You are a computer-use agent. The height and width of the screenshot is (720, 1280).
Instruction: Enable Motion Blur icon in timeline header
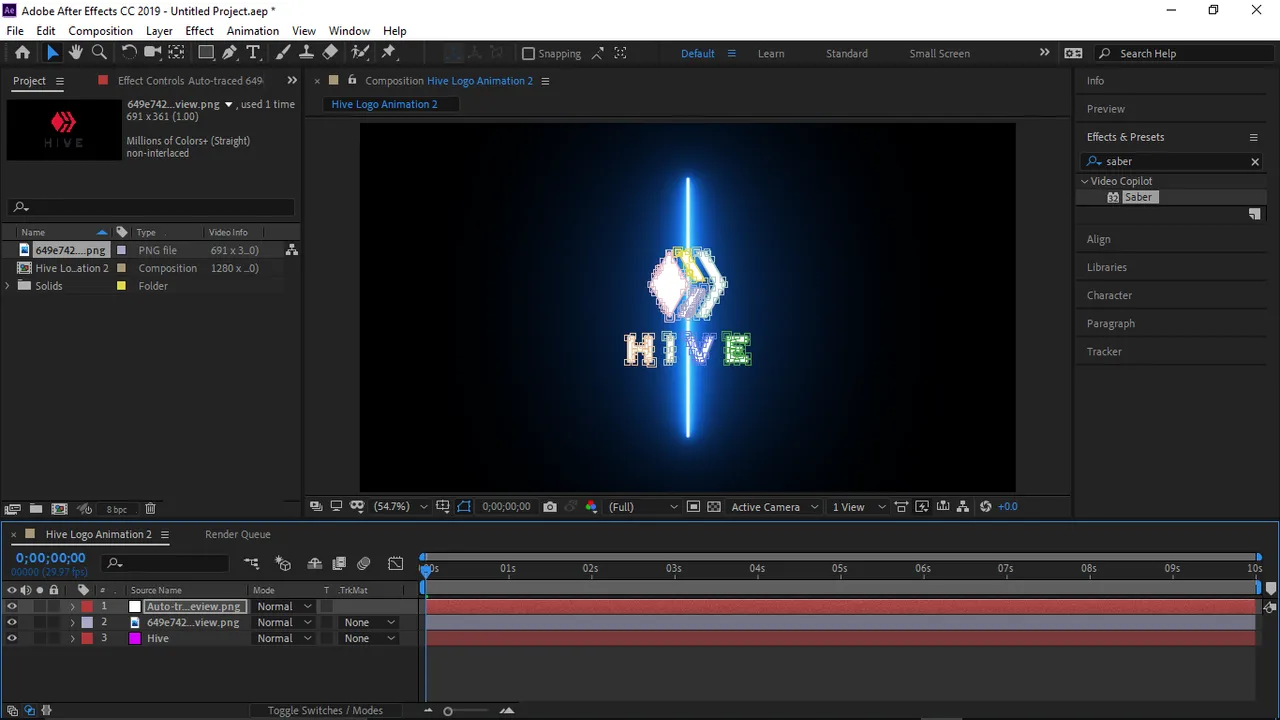(364, 564)
